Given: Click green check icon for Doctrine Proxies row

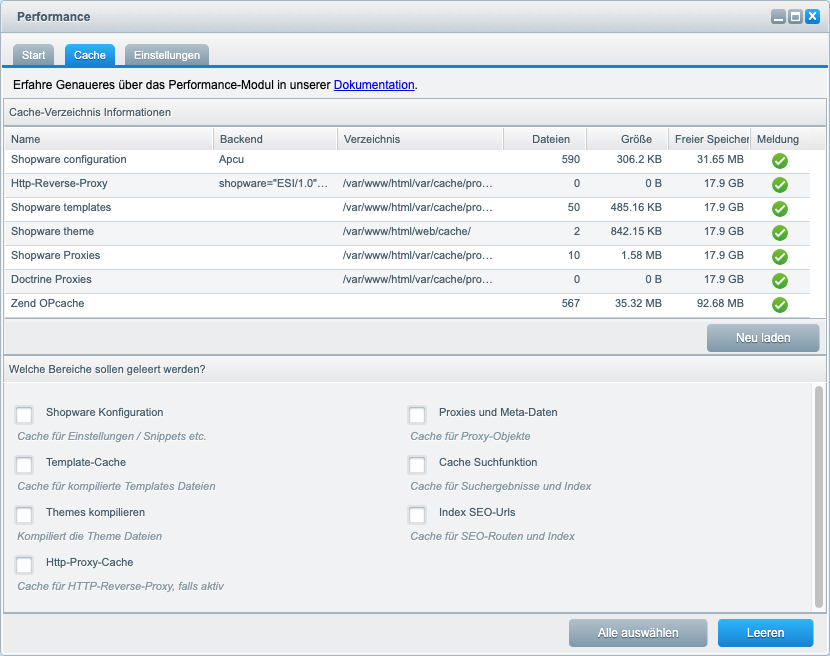Looking at the screenshot, I should [x=780, y=281].
